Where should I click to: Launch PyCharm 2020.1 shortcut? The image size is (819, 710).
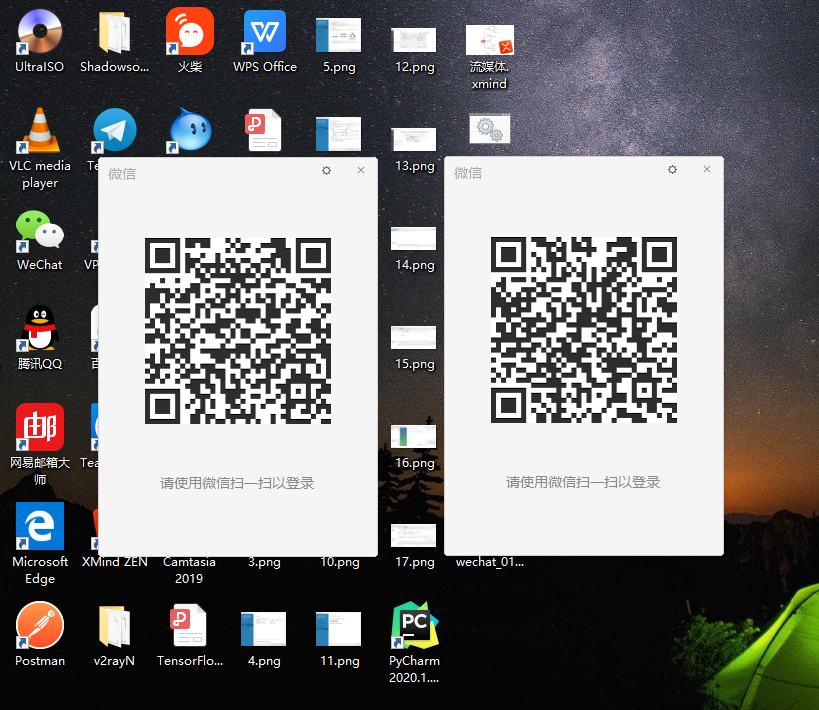click(x=414, y=625)
